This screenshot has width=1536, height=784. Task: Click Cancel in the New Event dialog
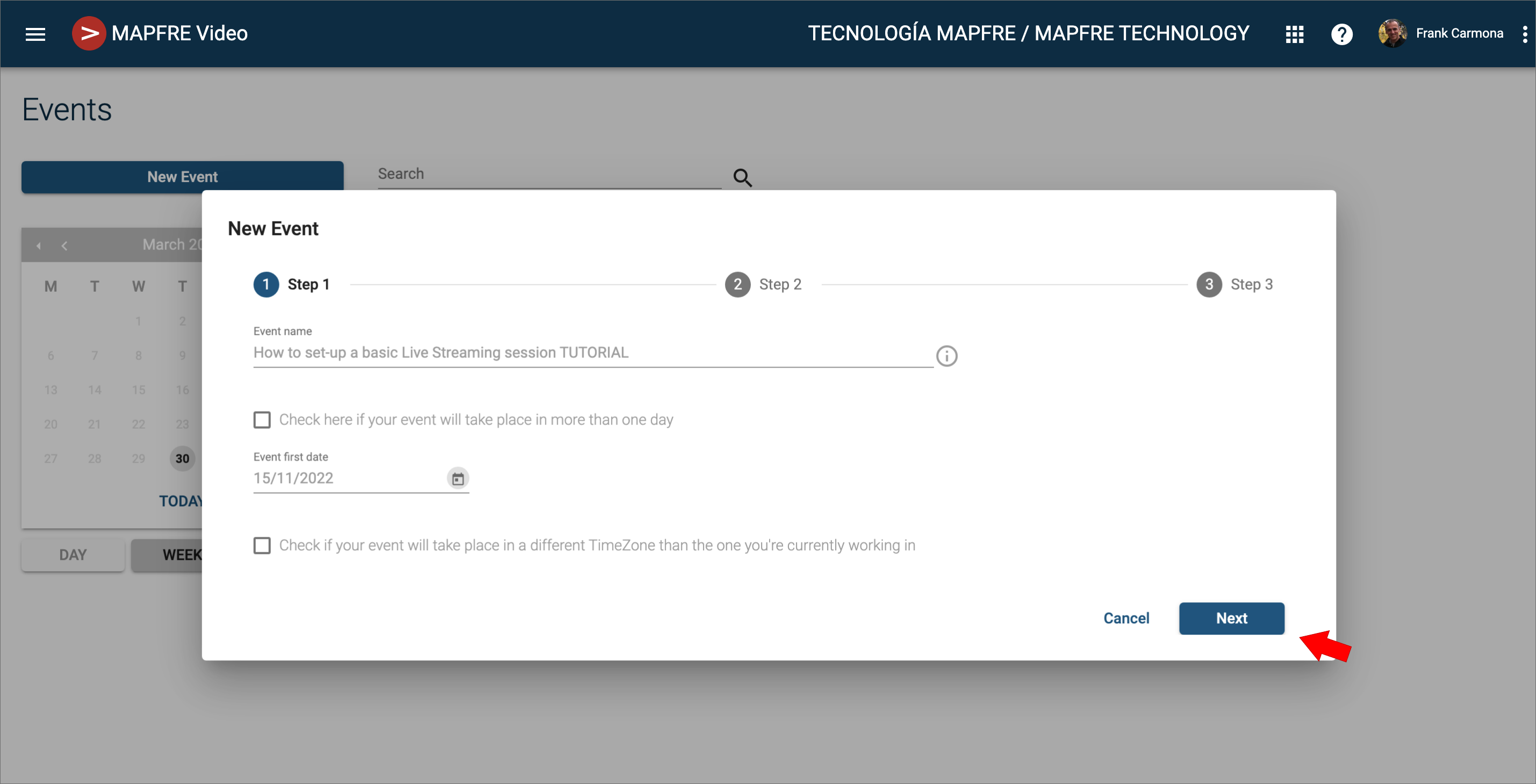point(1126,618)
